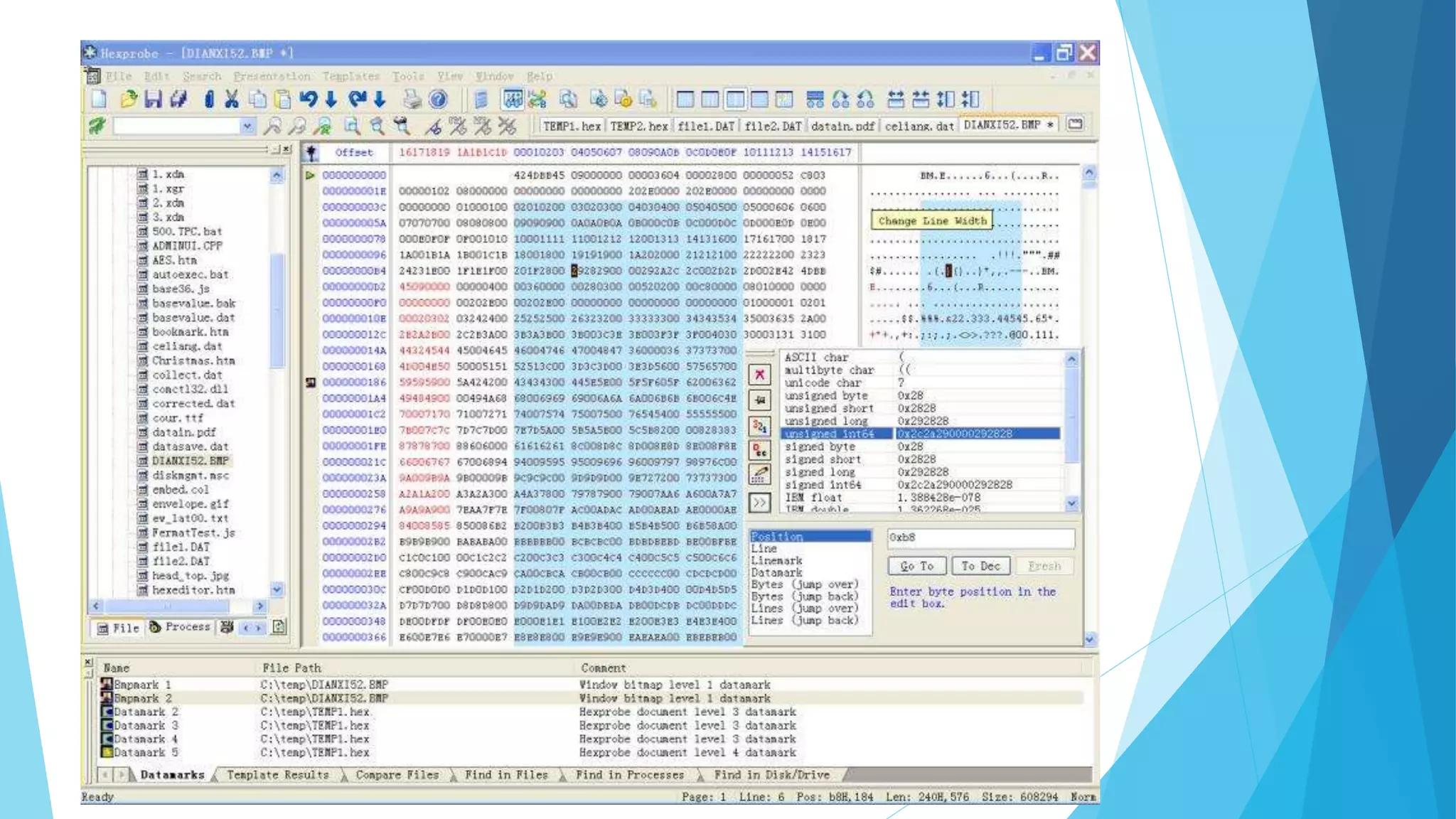Click the Print toolbar icon
Viewport: 1456px width, 819px height.
point(412,100)
